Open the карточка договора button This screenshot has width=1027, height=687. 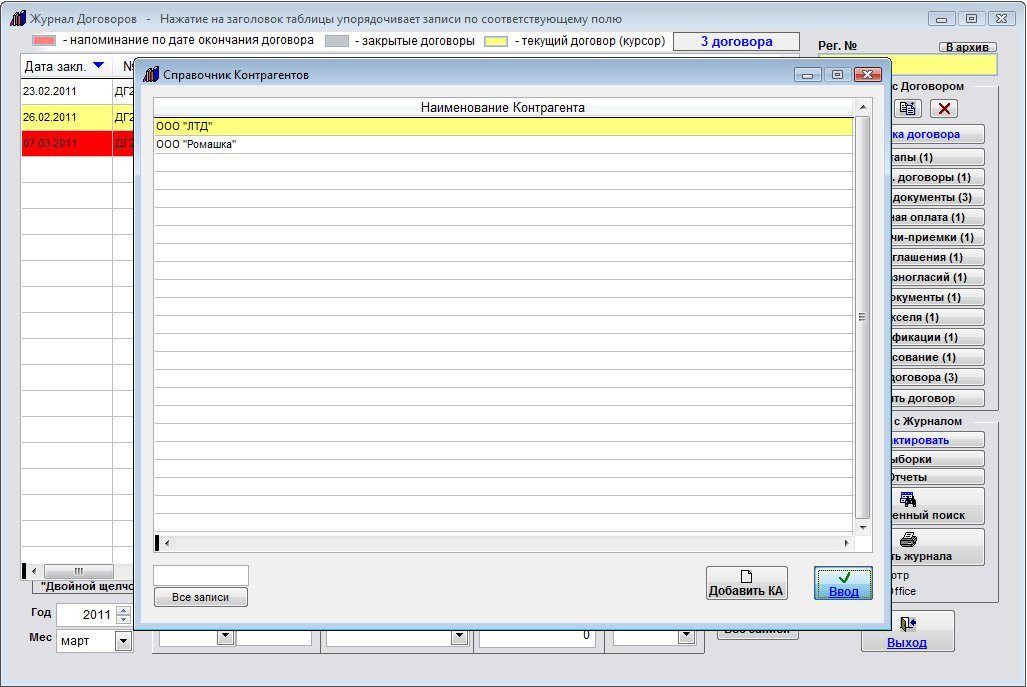(x=937, y=134)
